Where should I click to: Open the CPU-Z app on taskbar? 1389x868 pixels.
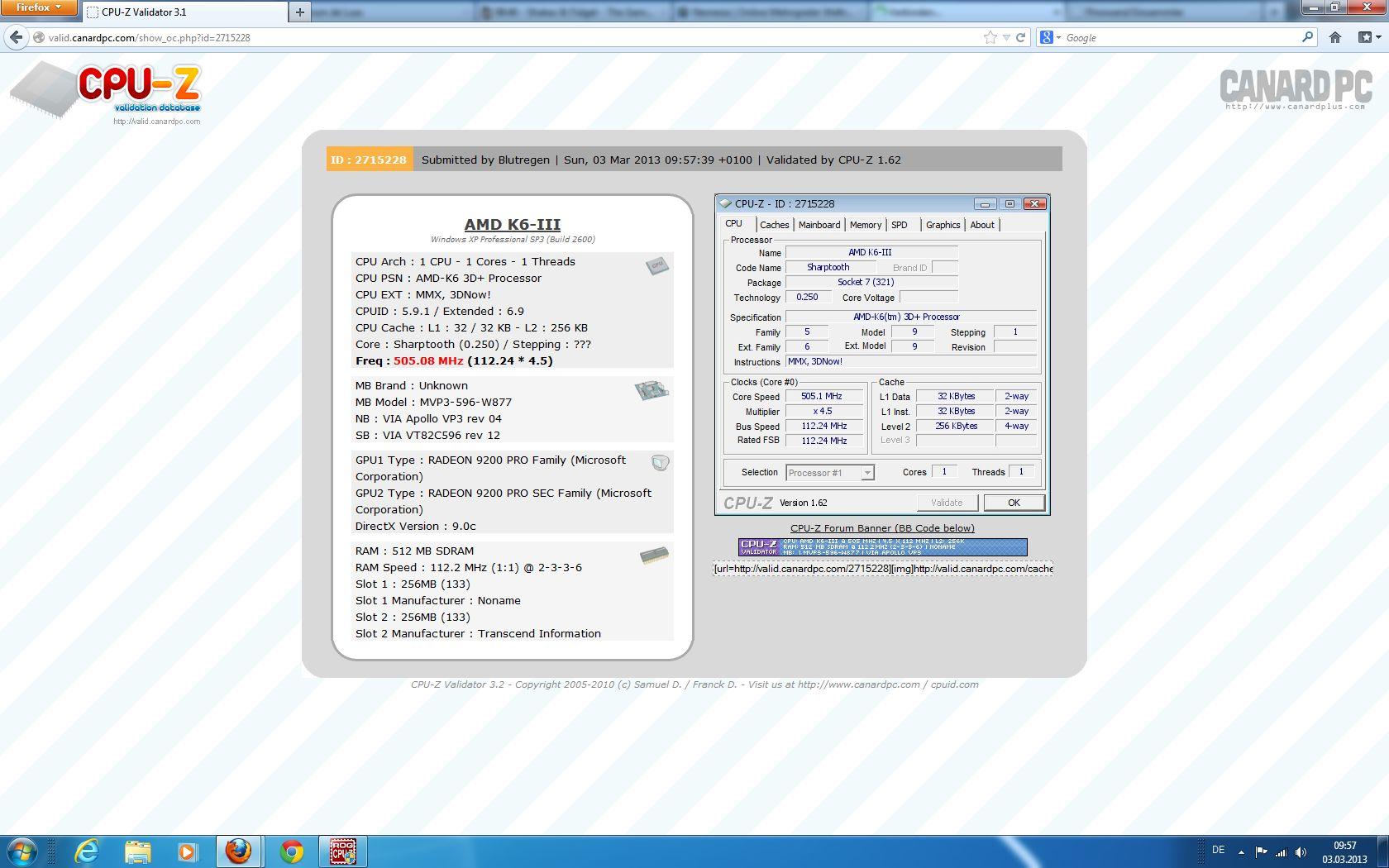(x=342, y=851)
